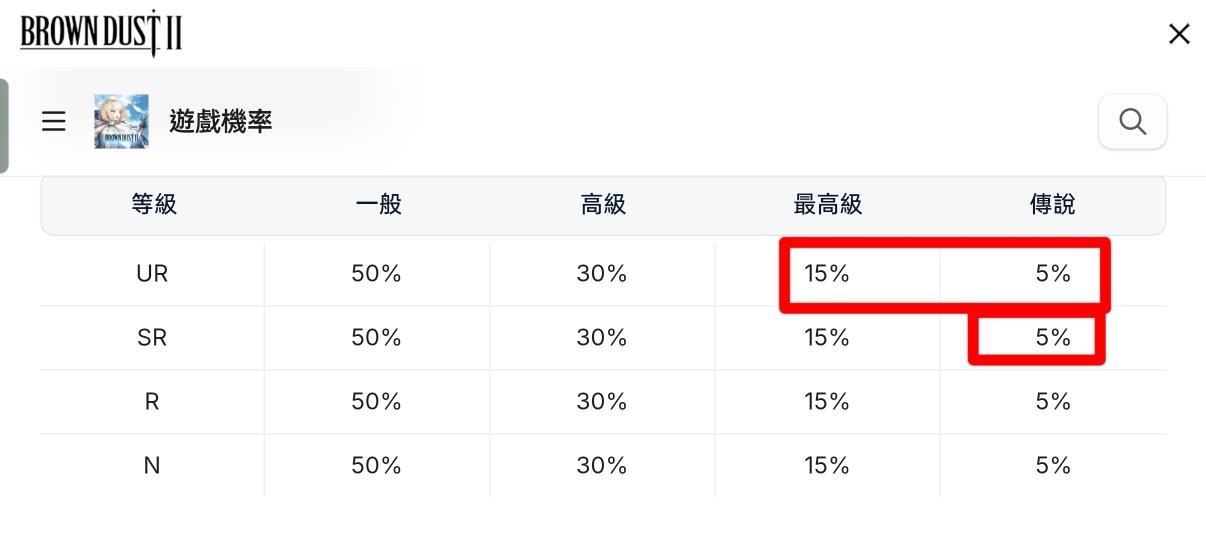Viewport: 1206px width, 540px height.
Task: Select the game character thumbnail image
Action: pos(122,122)
